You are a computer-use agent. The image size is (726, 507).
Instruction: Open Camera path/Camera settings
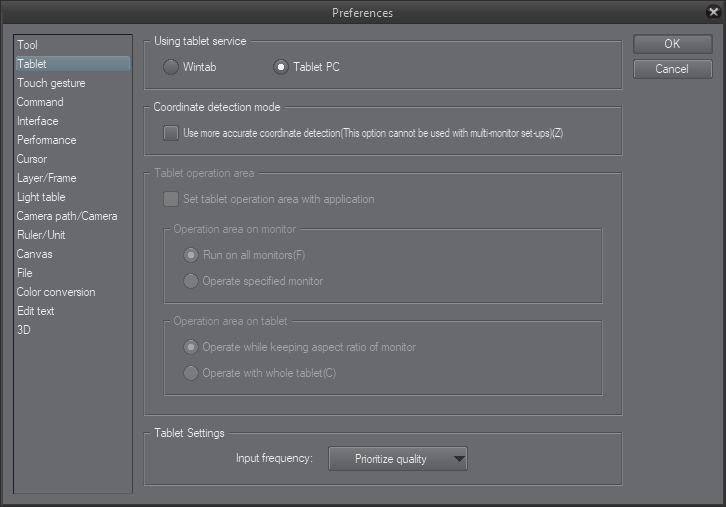click(x=66, y=216)
